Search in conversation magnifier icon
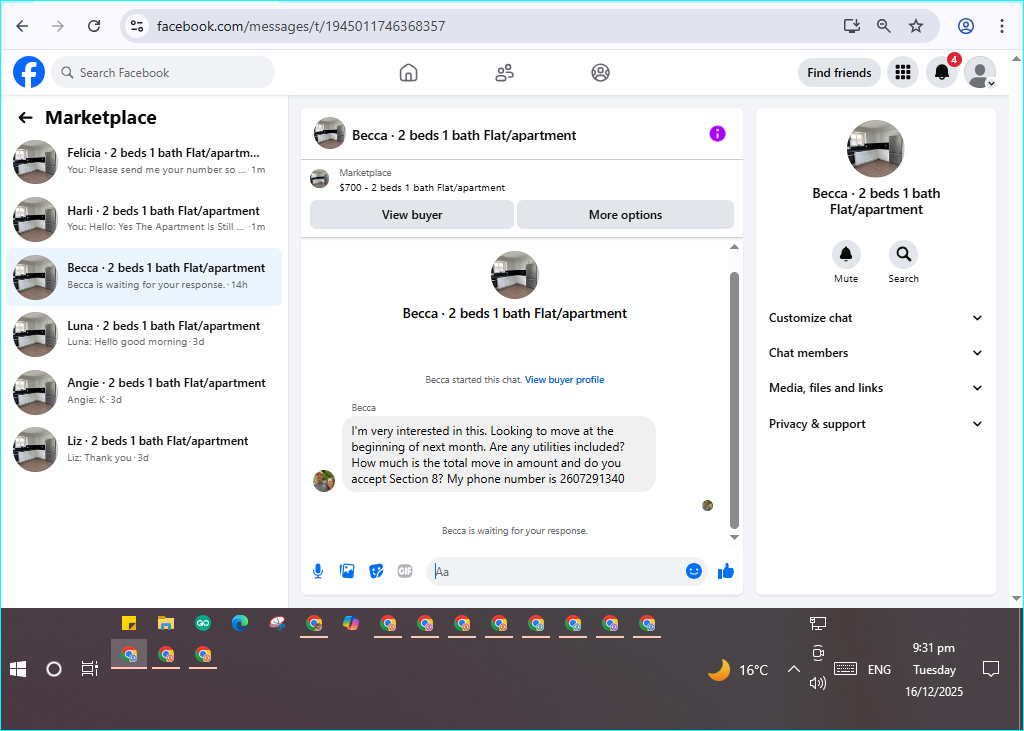The height and width of the screenshot is (731, 1024). click(x=903, y=255)
